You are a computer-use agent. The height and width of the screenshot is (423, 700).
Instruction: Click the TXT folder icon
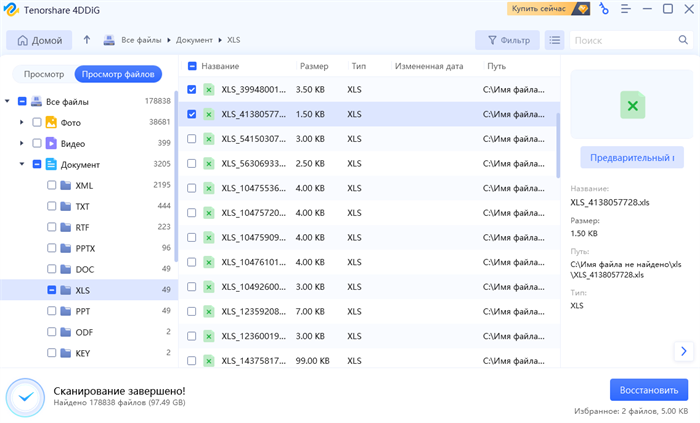coord(66,206)
